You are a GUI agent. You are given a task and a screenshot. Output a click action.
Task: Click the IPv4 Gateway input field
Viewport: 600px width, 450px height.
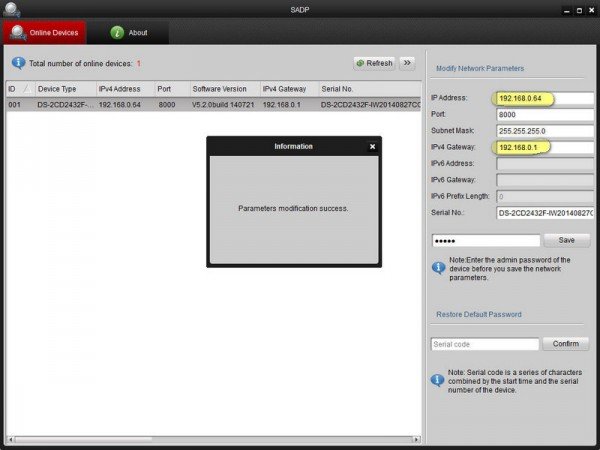545,147
